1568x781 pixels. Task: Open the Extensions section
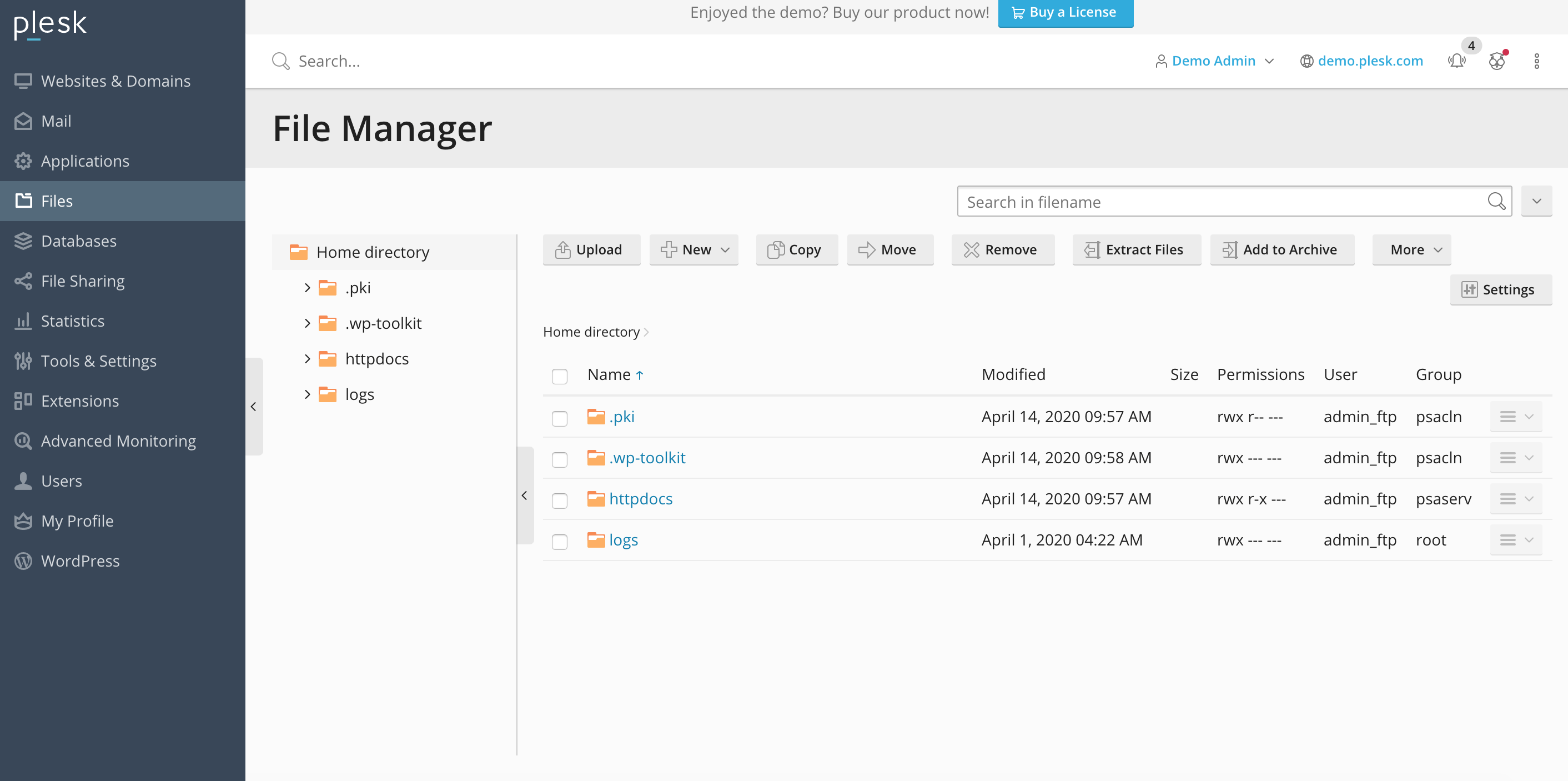(x=122, y=401)
